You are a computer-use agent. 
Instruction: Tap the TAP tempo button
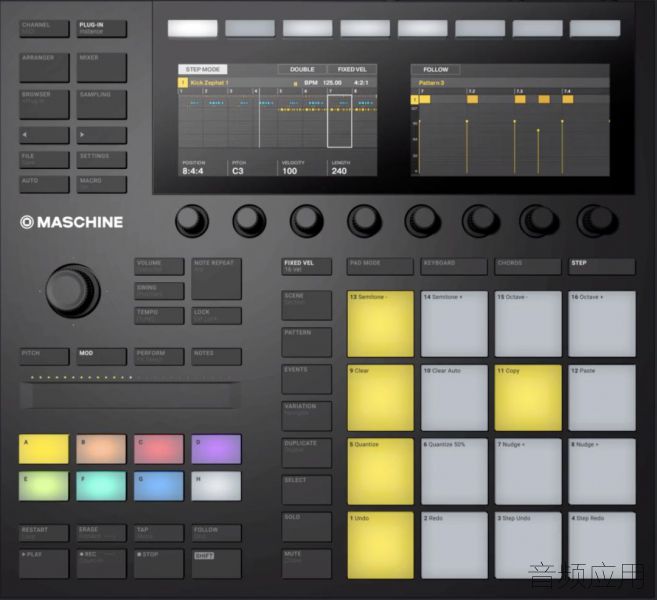pyautogui.click(x=159, y=533)
